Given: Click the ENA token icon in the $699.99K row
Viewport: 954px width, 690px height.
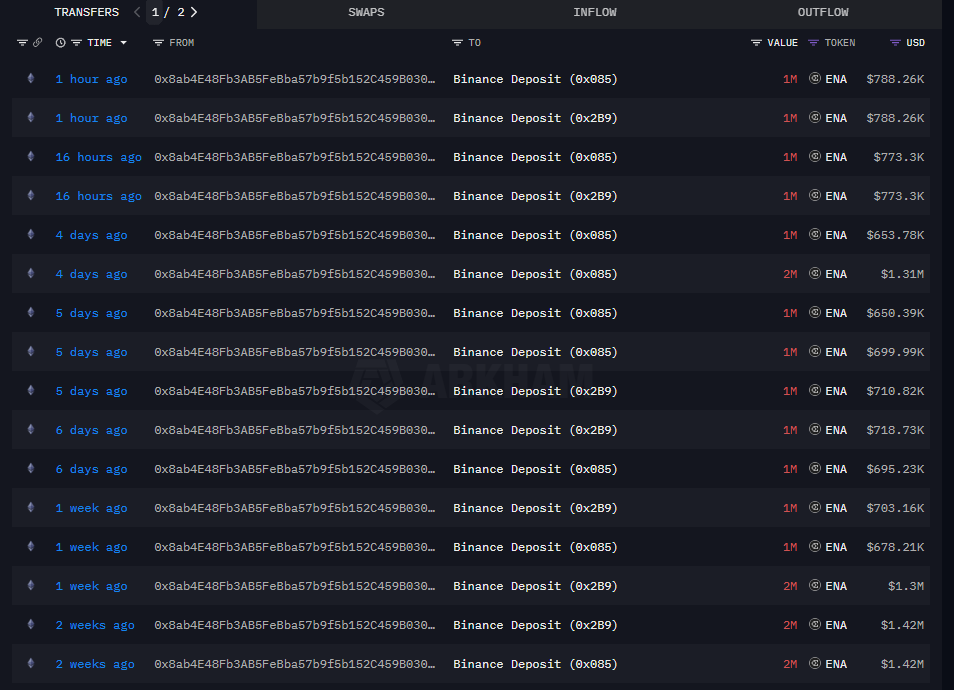Looking at the screenshot, I should pos(815,351).
